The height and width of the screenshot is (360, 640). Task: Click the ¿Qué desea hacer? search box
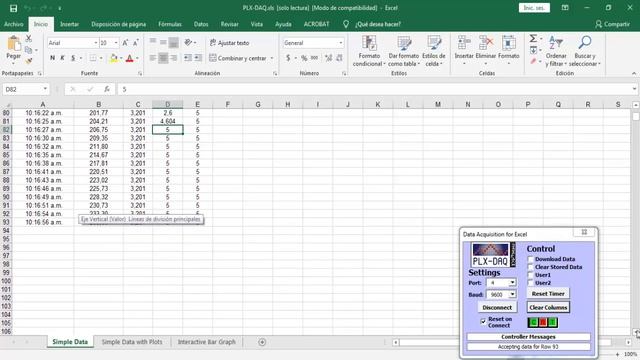coord(378,24)
